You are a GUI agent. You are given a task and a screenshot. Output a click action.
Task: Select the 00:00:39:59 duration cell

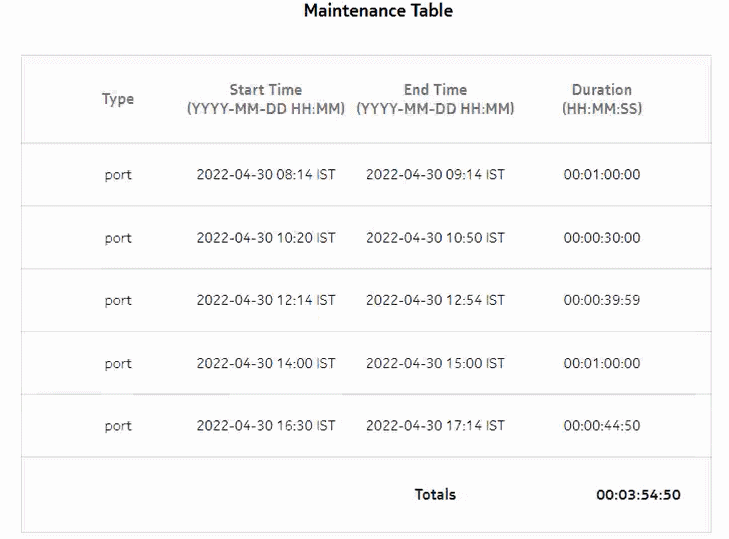pyautogui.click(x=602, y=300)
